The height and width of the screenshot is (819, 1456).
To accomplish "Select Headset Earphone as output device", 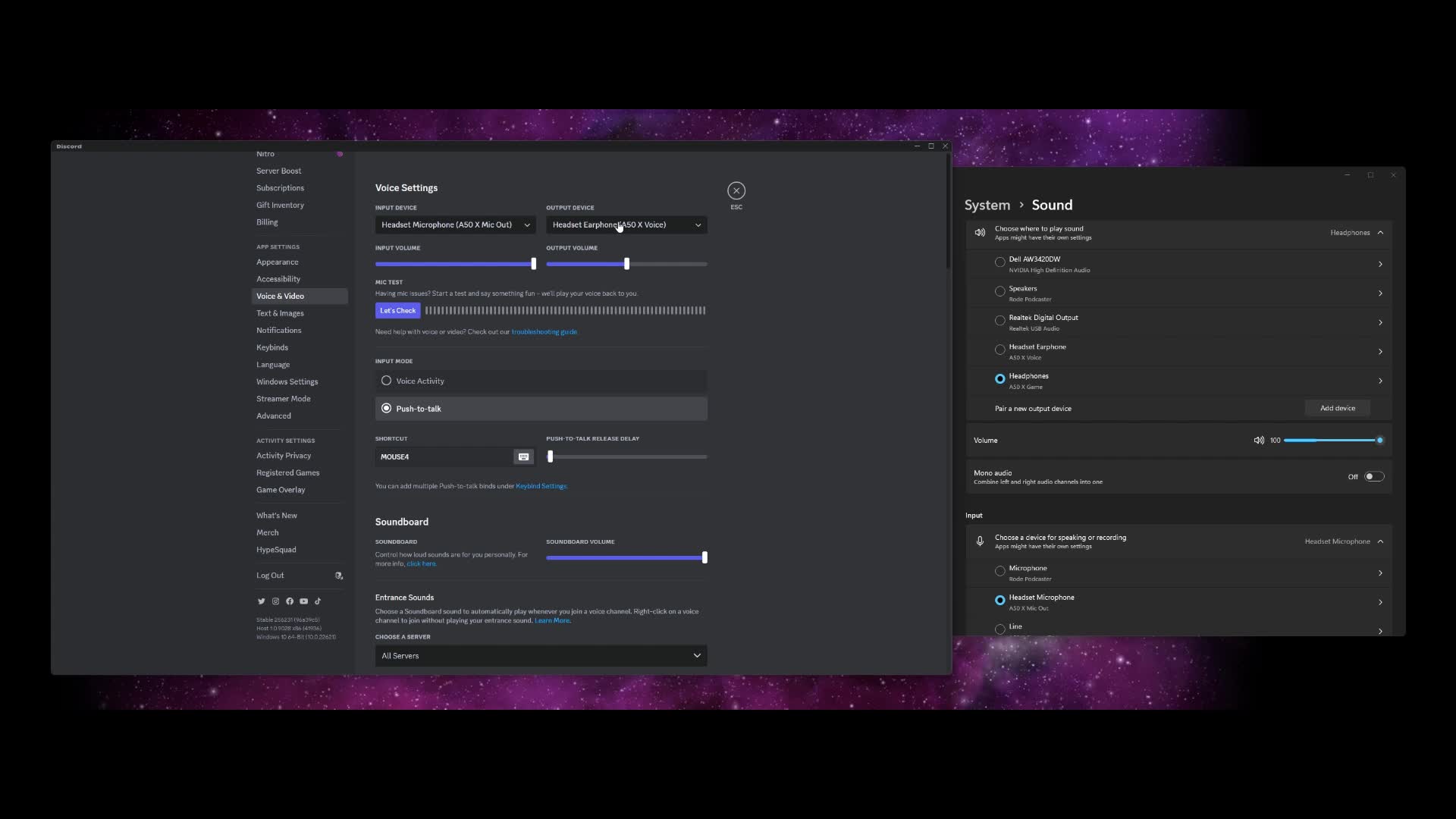I will click(x=999, y=350).
